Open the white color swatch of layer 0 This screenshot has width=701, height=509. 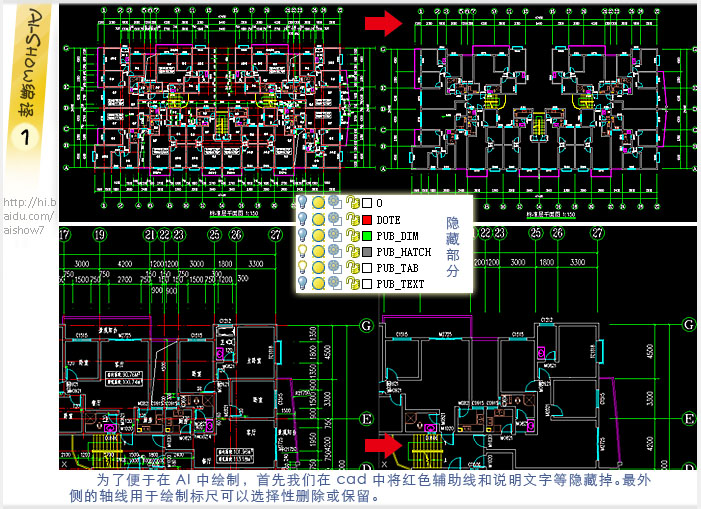click(367, 203)
